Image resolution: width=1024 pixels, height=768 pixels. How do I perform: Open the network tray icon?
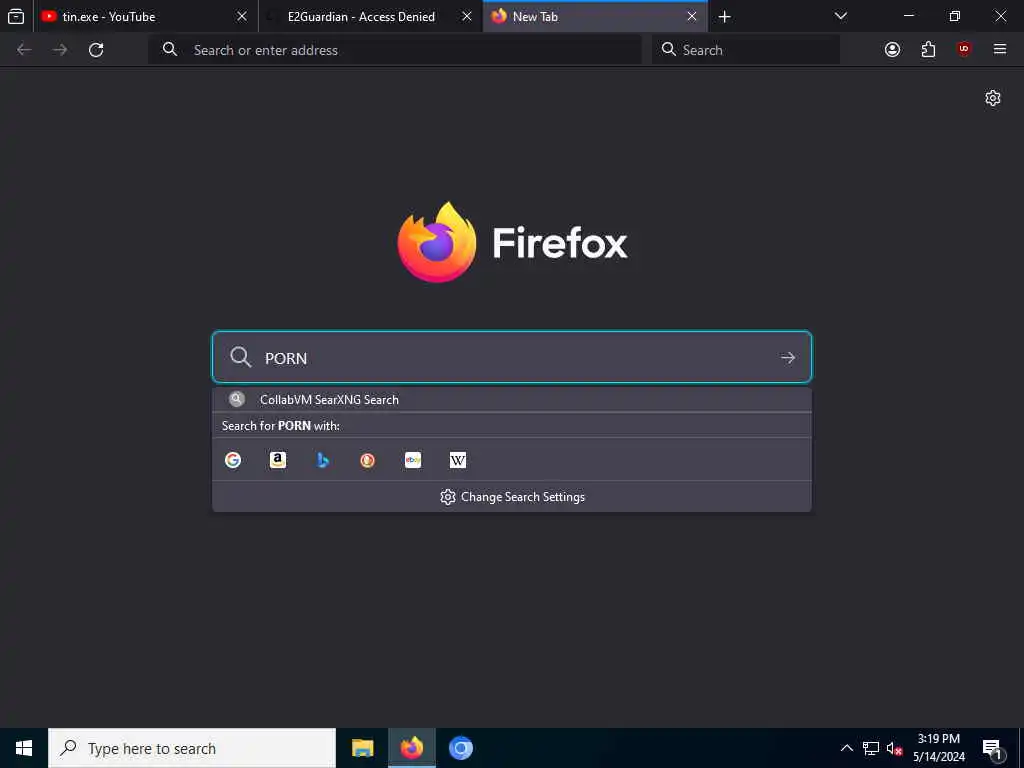click(871, 748)
